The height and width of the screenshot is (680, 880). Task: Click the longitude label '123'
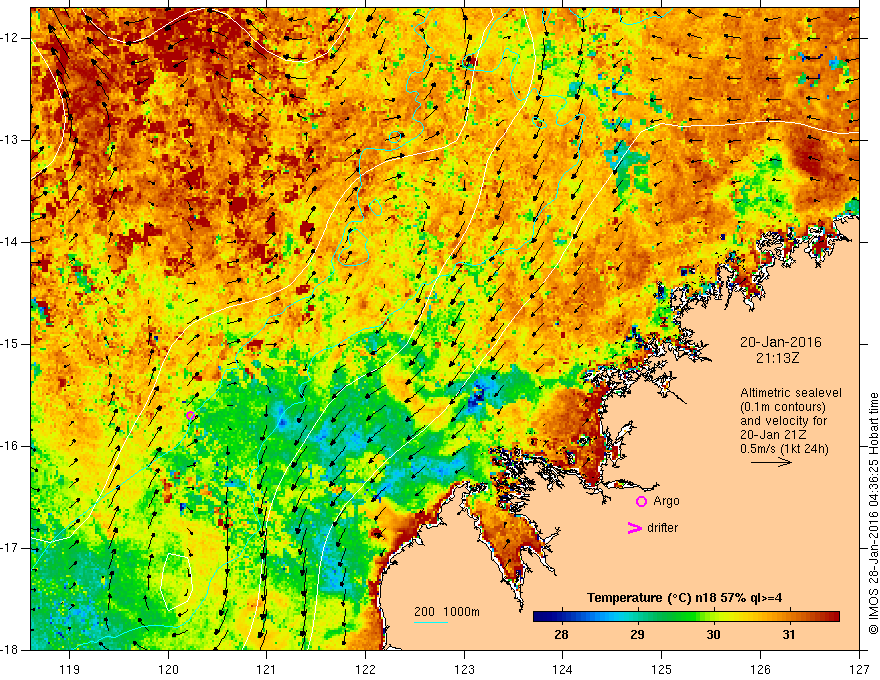point(464,669)
